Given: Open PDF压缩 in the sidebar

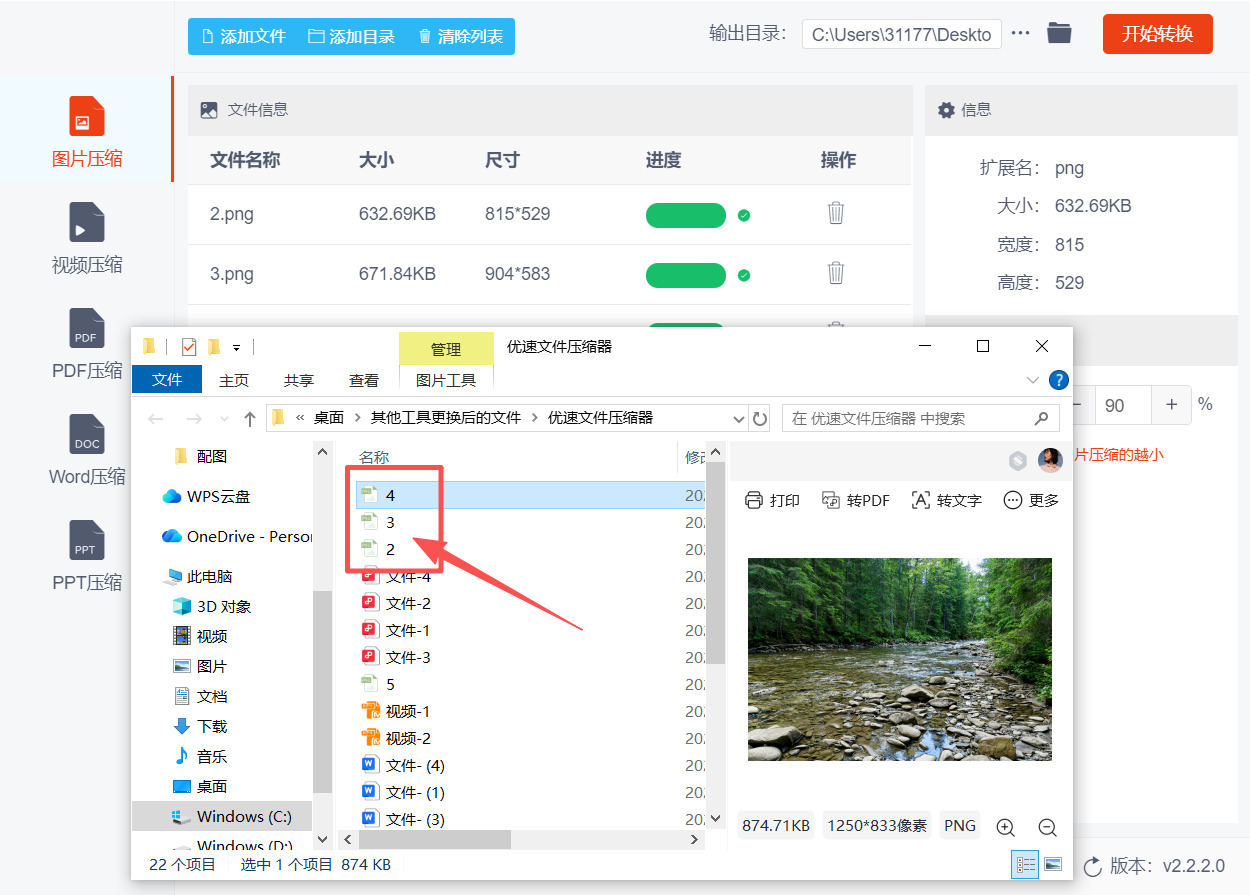Looking at the screenshot, I should pyautogui.click(x=87, y=344).
